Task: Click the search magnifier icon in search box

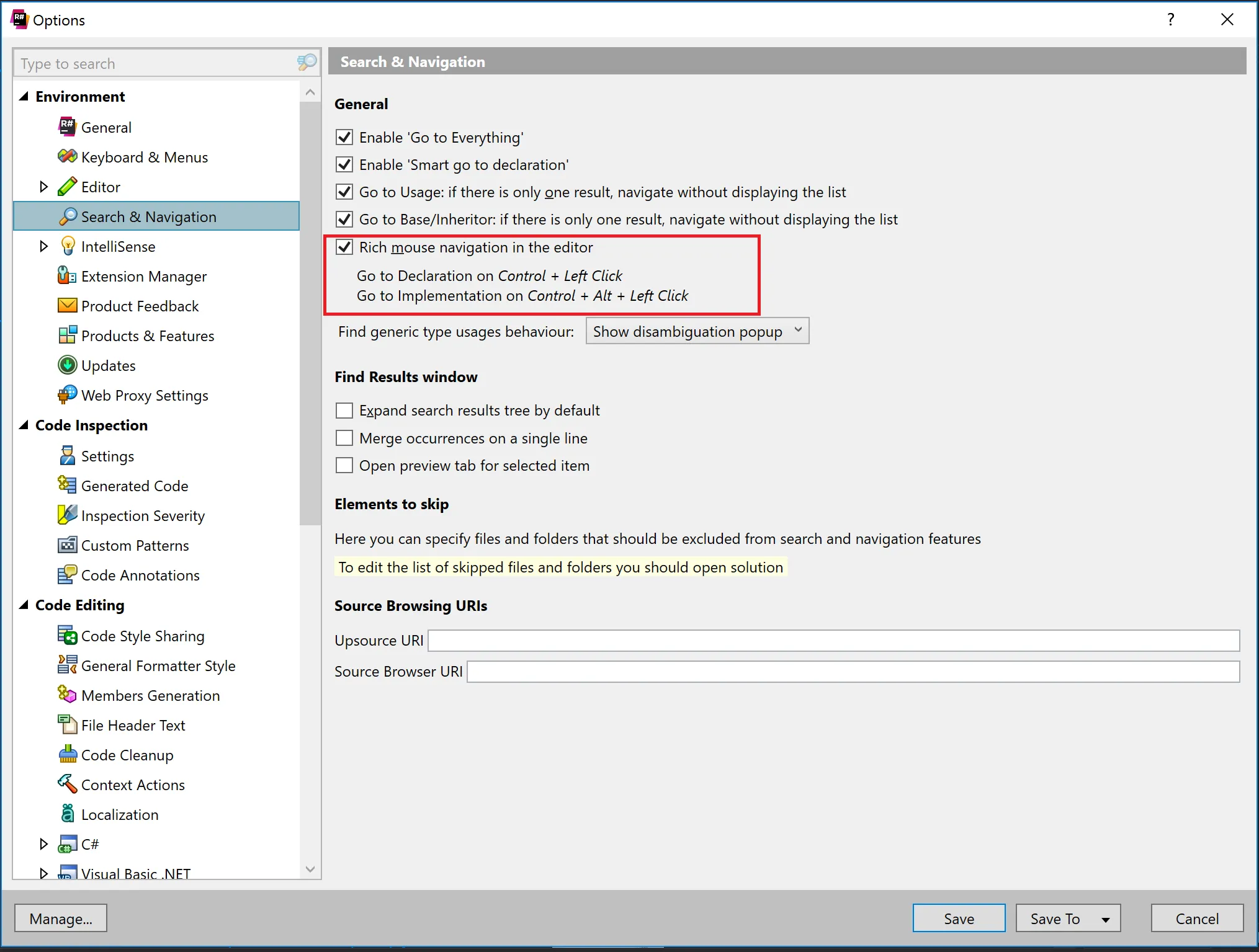Action: tap(307, 63)
